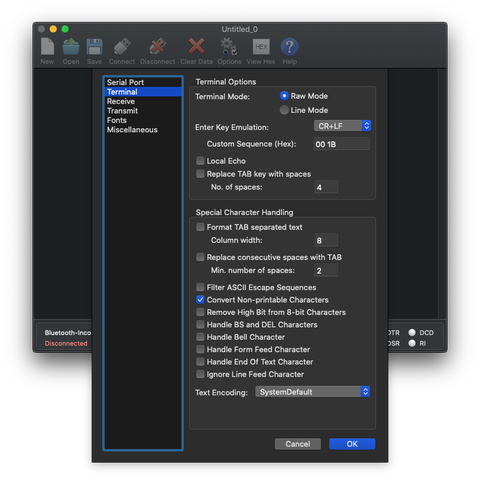Screen dimensions: 480x478
Task: Click Column width input field
Action: pyautogui.click(x=326, y=240)
